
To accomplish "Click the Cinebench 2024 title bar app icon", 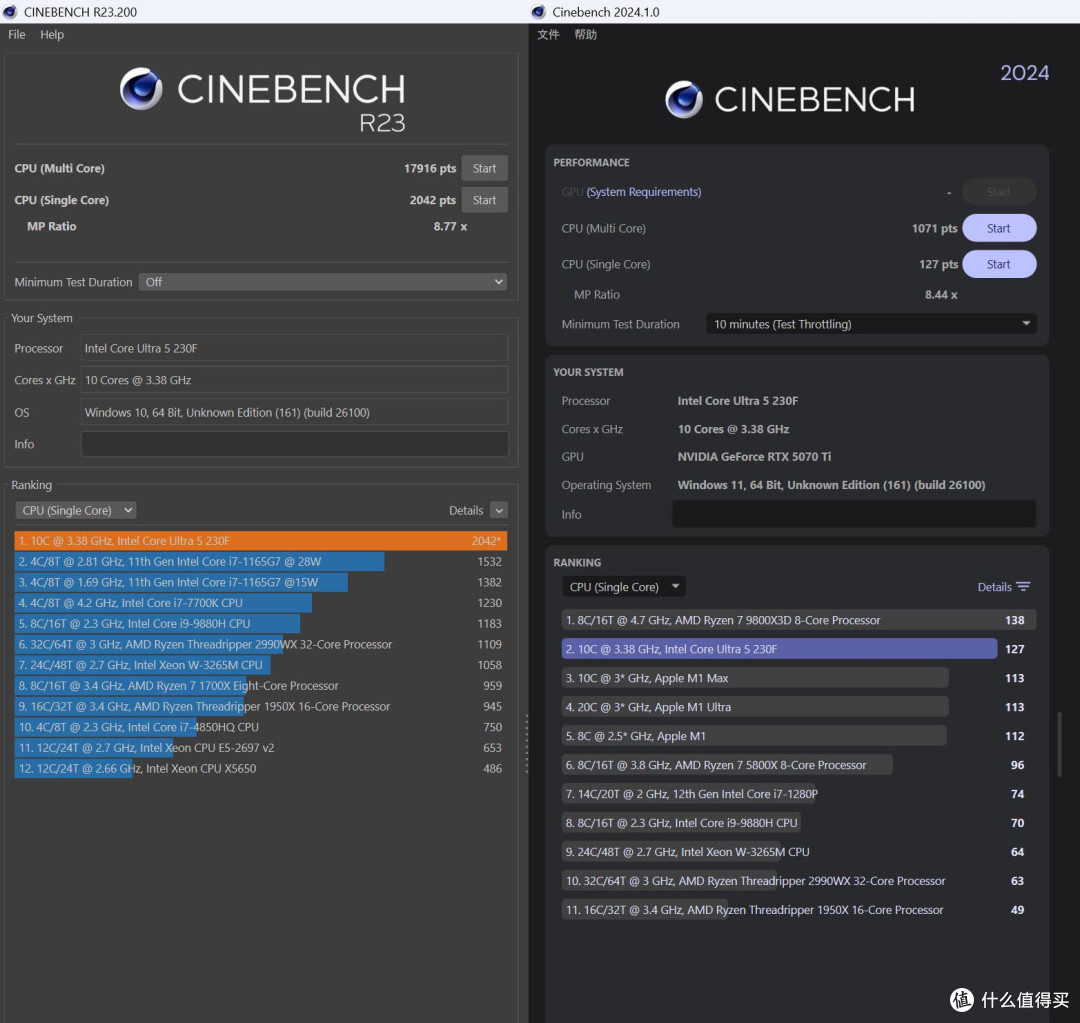I will (x=539, y=12).
